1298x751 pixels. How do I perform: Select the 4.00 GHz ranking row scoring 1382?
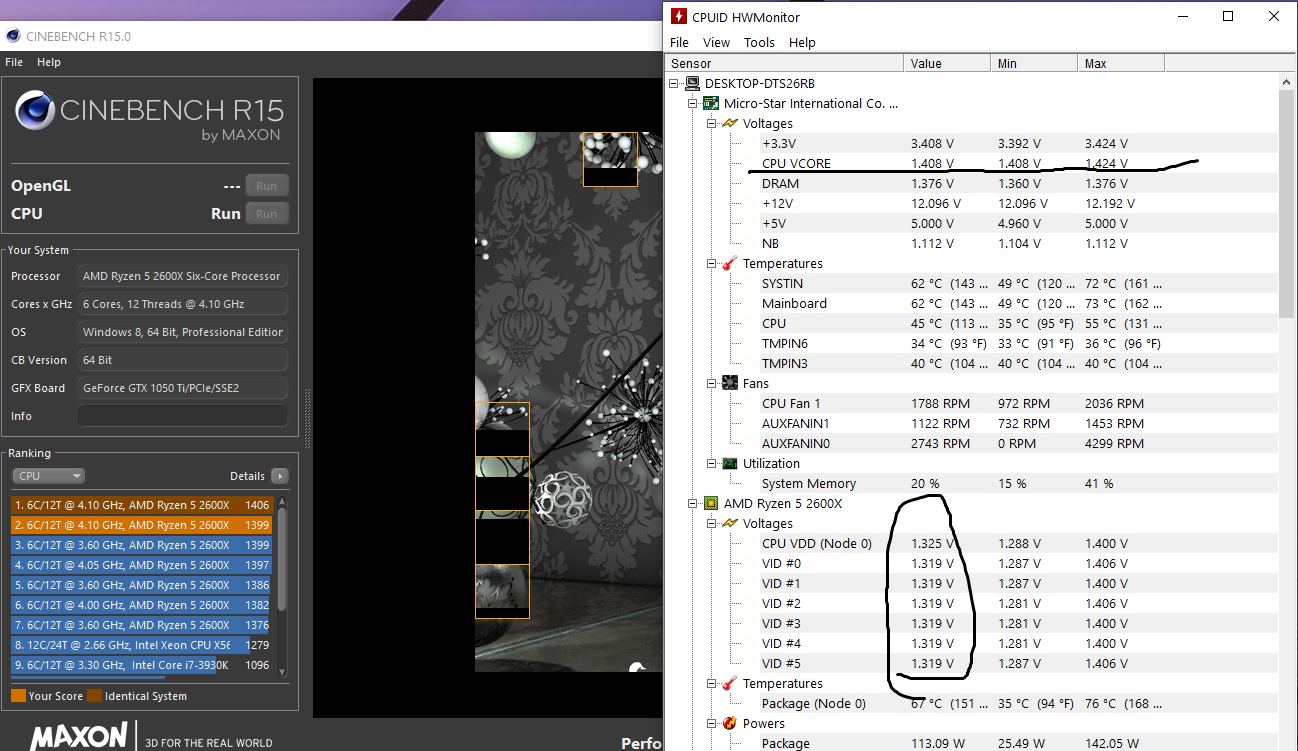142,605
